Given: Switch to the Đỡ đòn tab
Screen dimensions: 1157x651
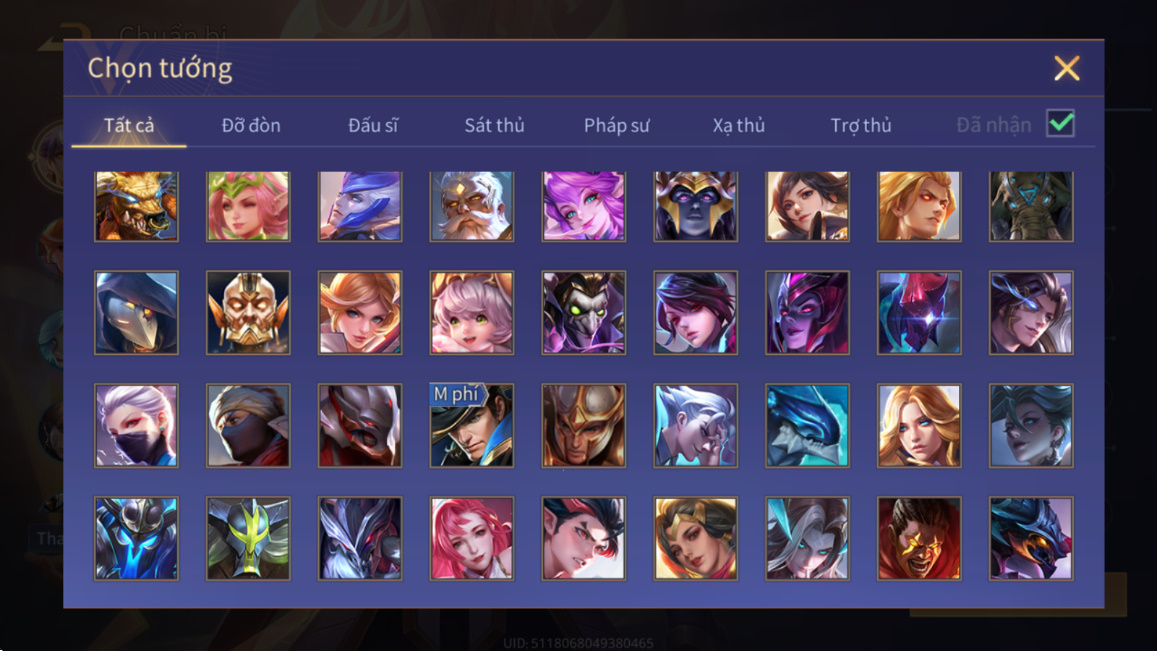Looking at the screenshot, I should tap(251, 125).
